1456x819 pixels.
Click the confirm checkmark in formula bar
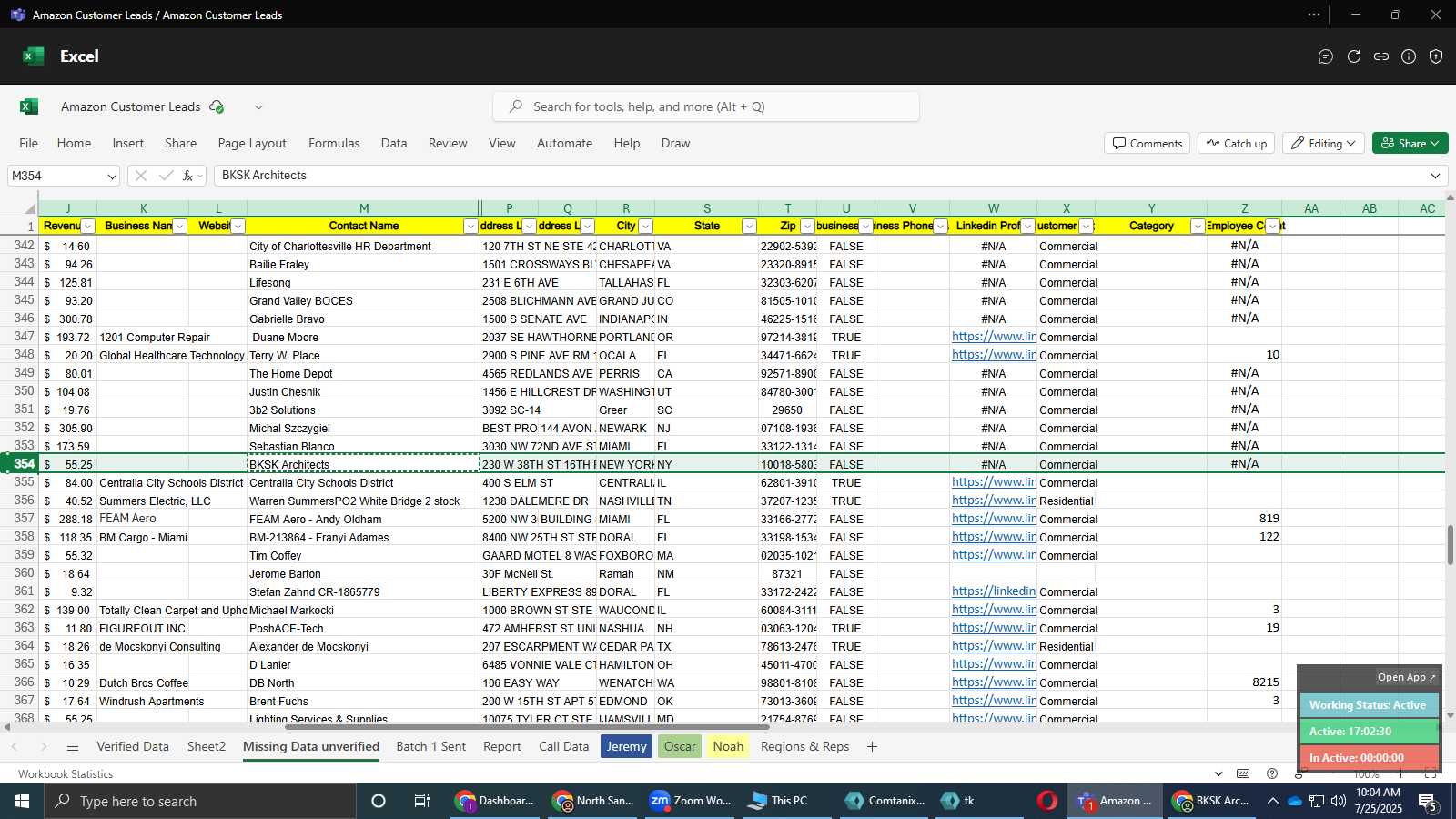pyautogui.click(x=166, y=176)
